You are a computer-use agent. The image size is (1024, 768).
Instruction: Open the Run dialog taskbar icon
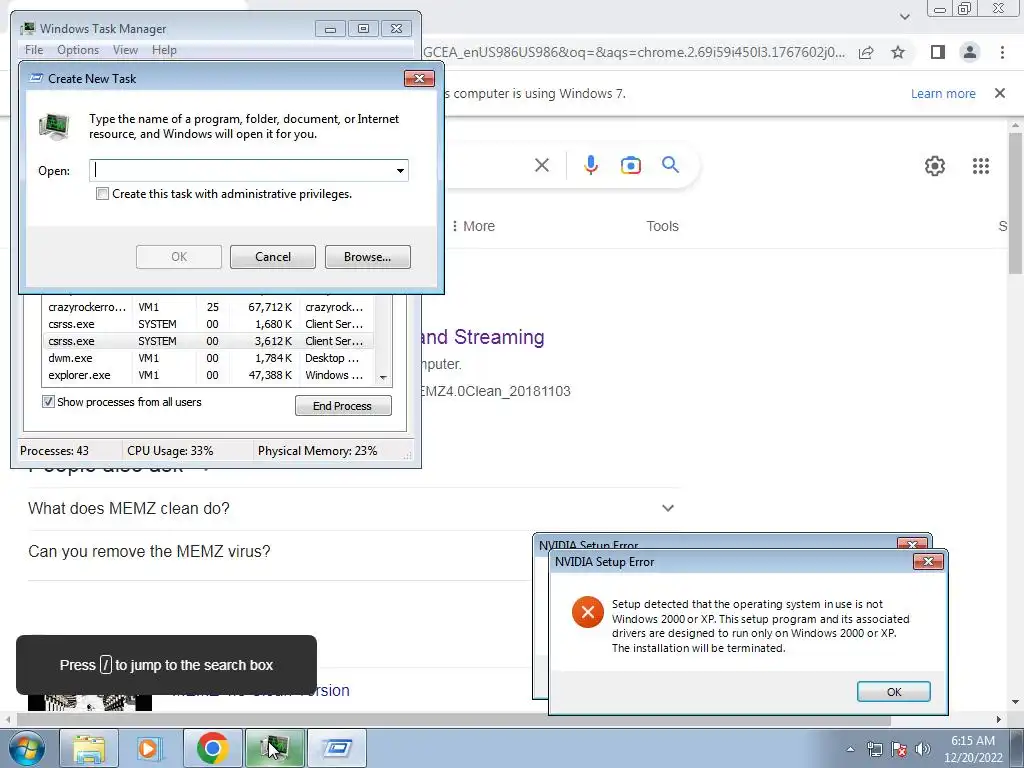[x=336, y=748]
